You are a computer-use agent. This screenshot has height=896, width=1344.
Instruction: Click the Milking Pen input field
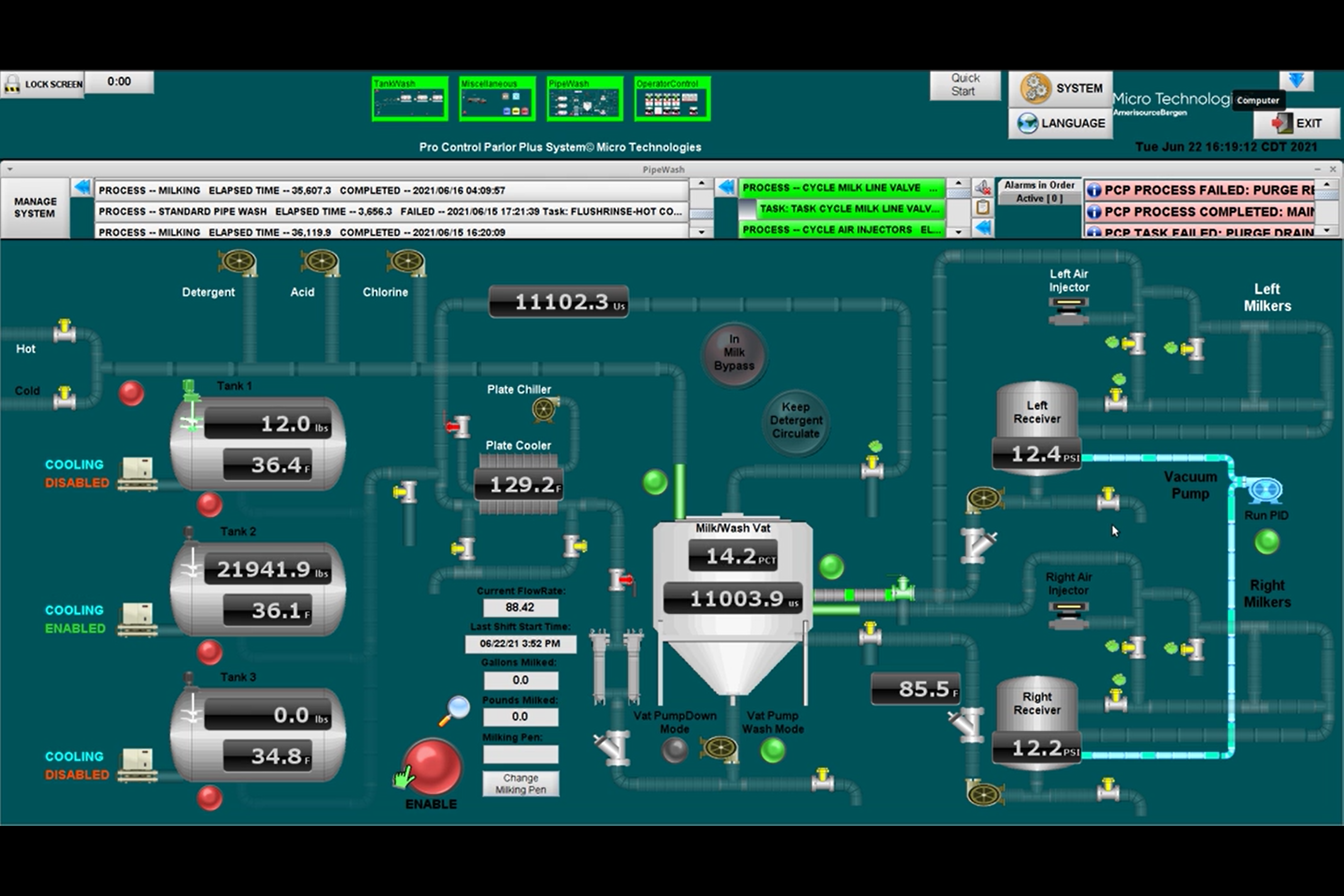[521, 754]
